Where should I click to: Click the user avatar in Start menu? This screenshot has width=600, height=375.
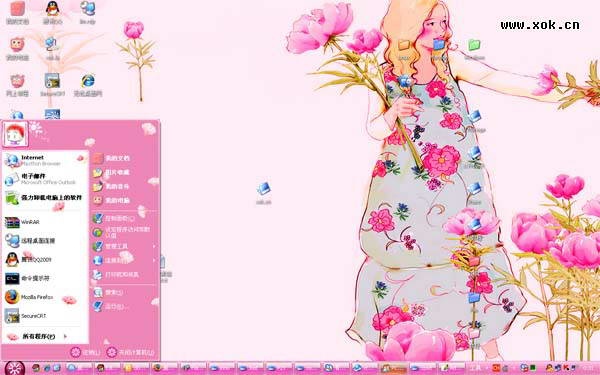tap(15, 134)
